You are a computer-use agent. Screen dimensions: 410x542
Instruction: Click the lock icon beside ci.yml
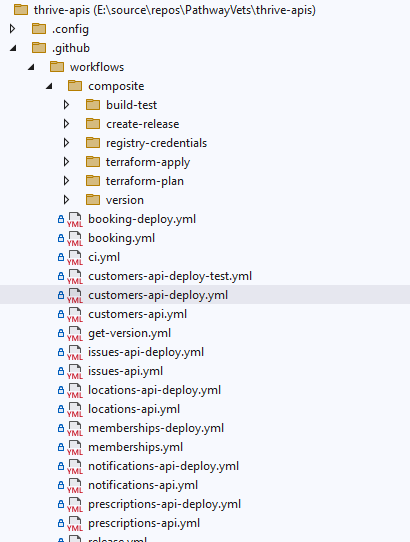61,257
